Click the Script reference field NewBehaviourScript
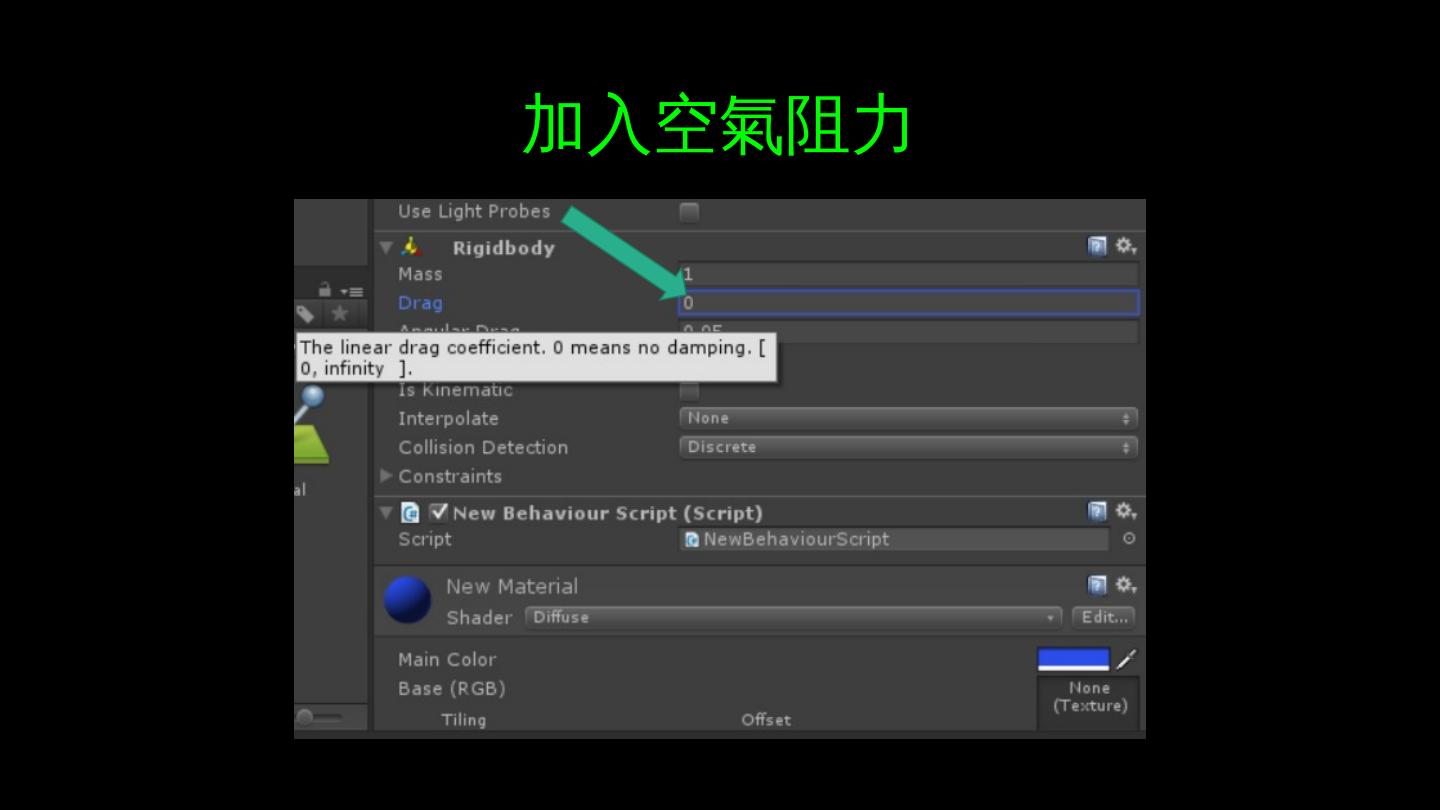The height and width of the screenshot is (810, 1440). point(894,539)
